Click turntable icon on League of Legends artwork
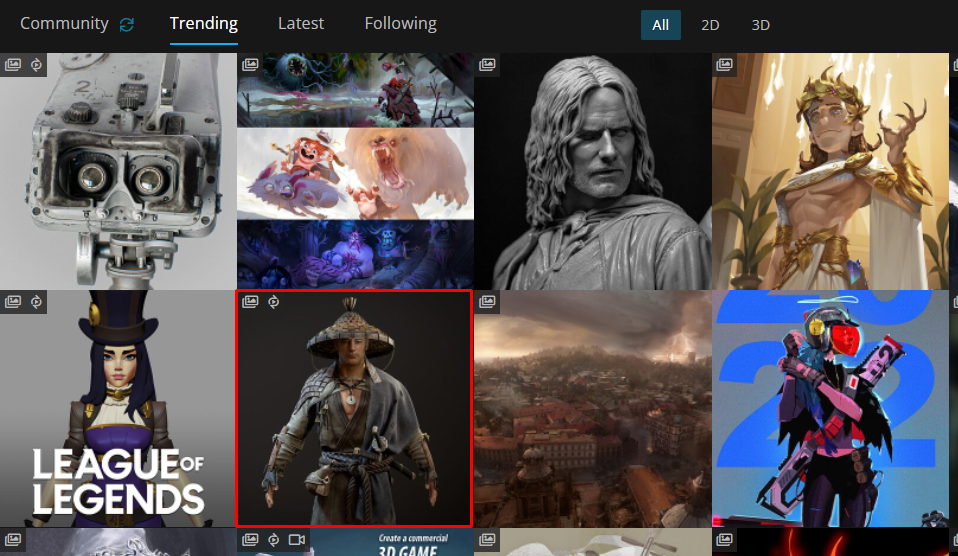 click(x=36, y=301)
